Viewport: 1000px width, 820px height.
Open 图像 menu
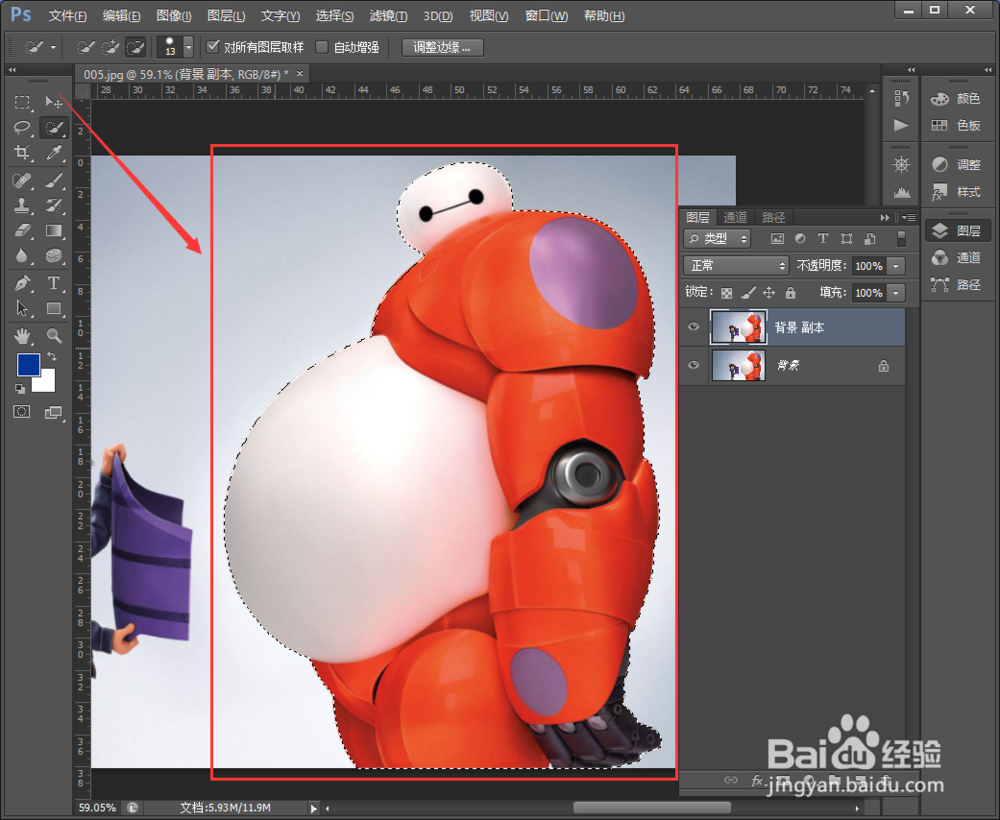(x=173, y=16)
